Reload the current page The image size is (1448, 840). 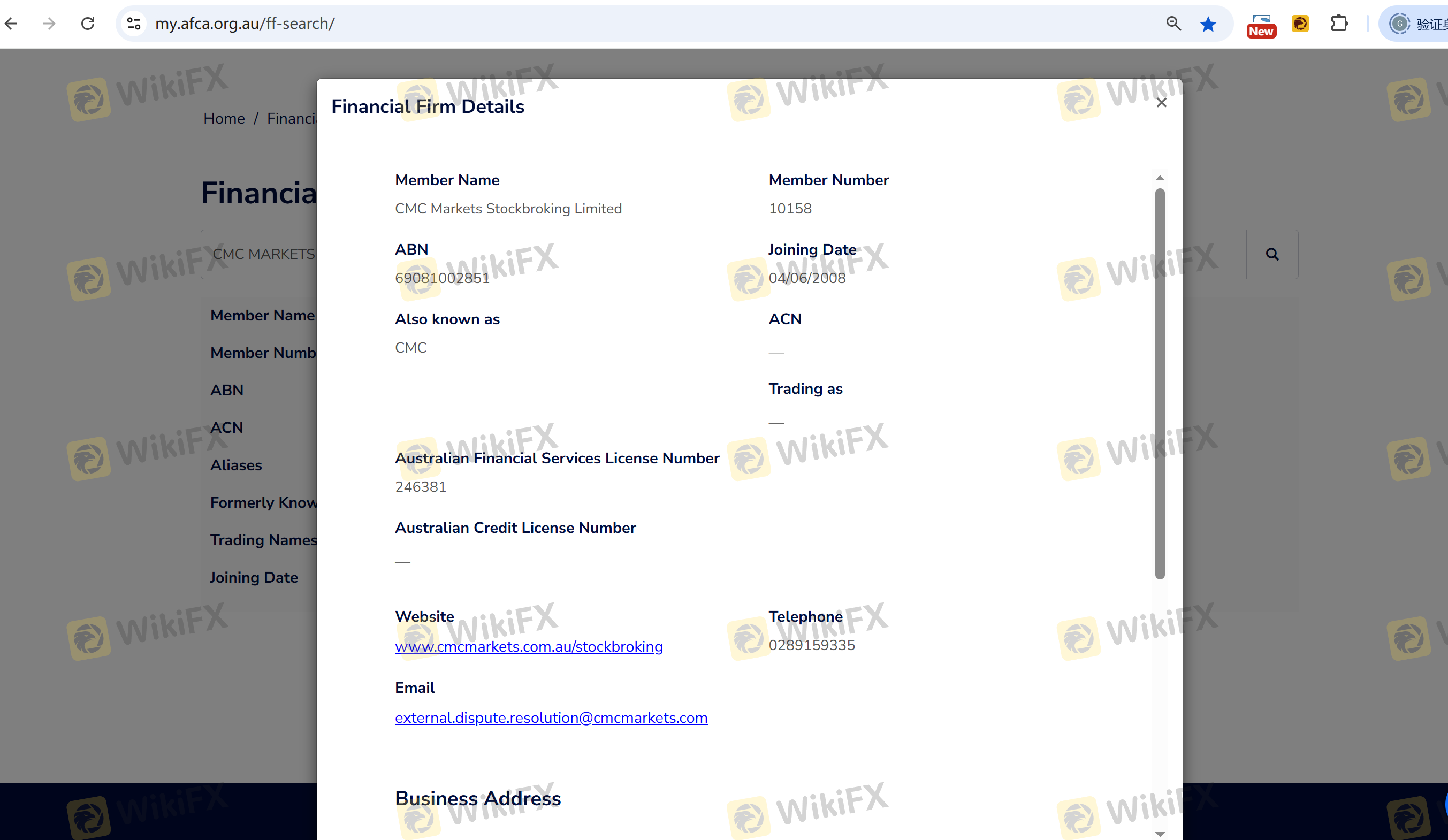[88, 24]
